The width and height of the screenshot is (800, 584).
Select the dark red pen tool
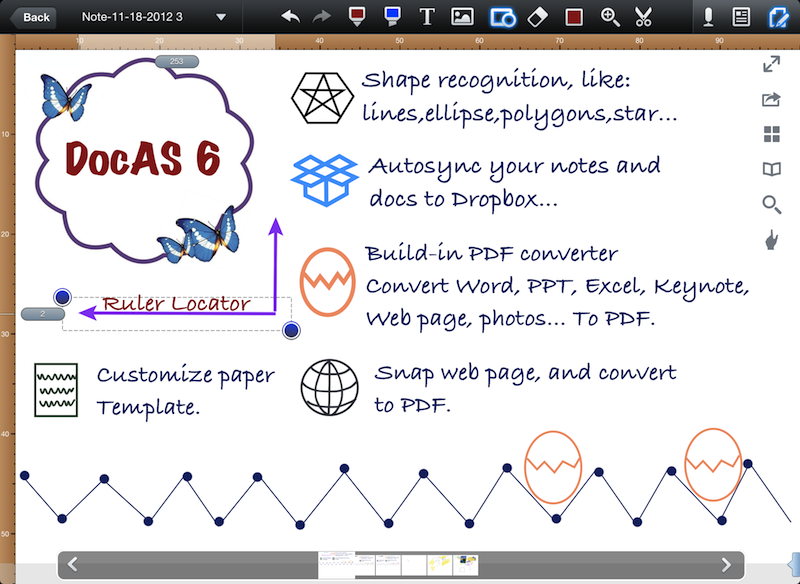pyautogui.click(x=357, y=17)
